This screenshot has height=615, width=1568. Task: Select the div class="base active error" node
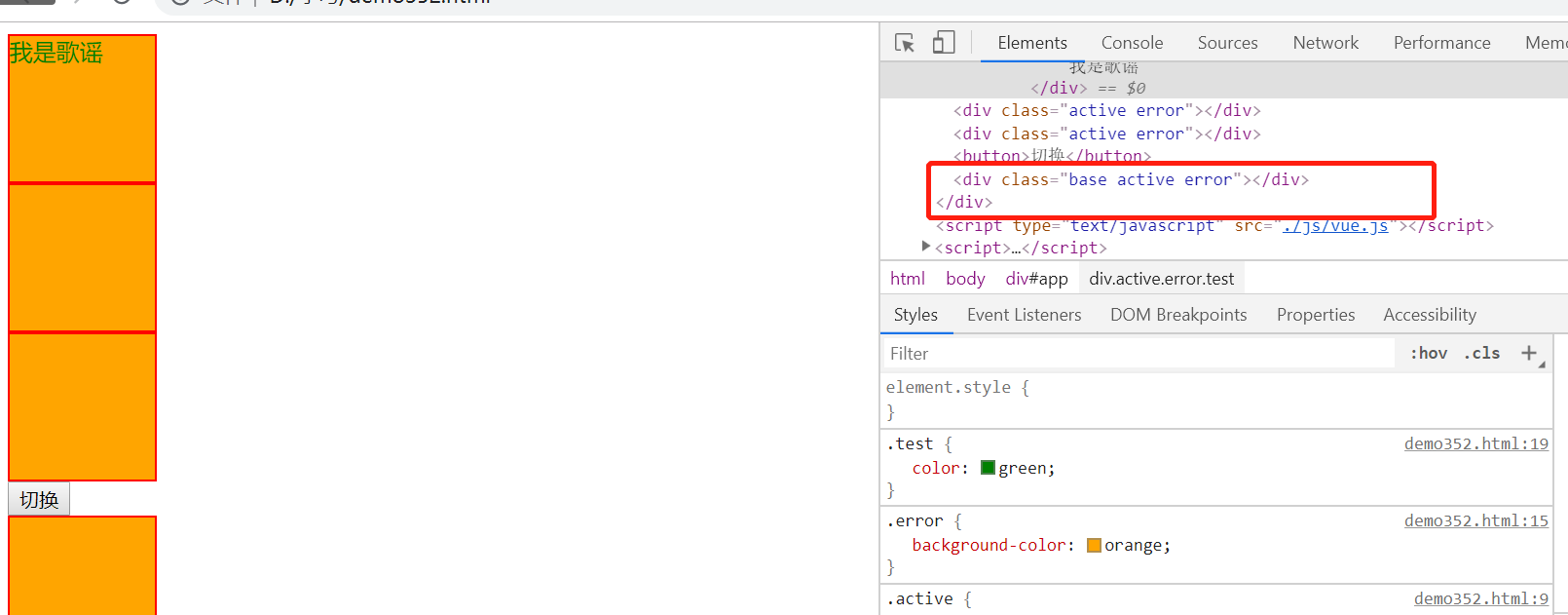(1131, 179)
